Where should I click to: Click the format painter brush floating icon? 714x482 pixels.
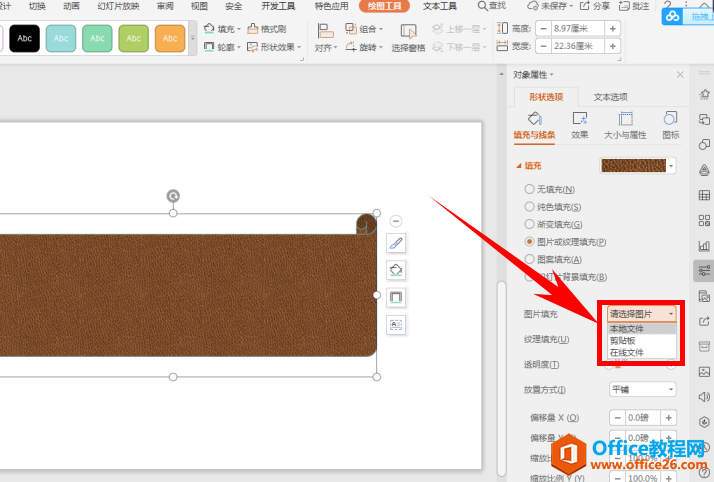click(x=396, y=244)
